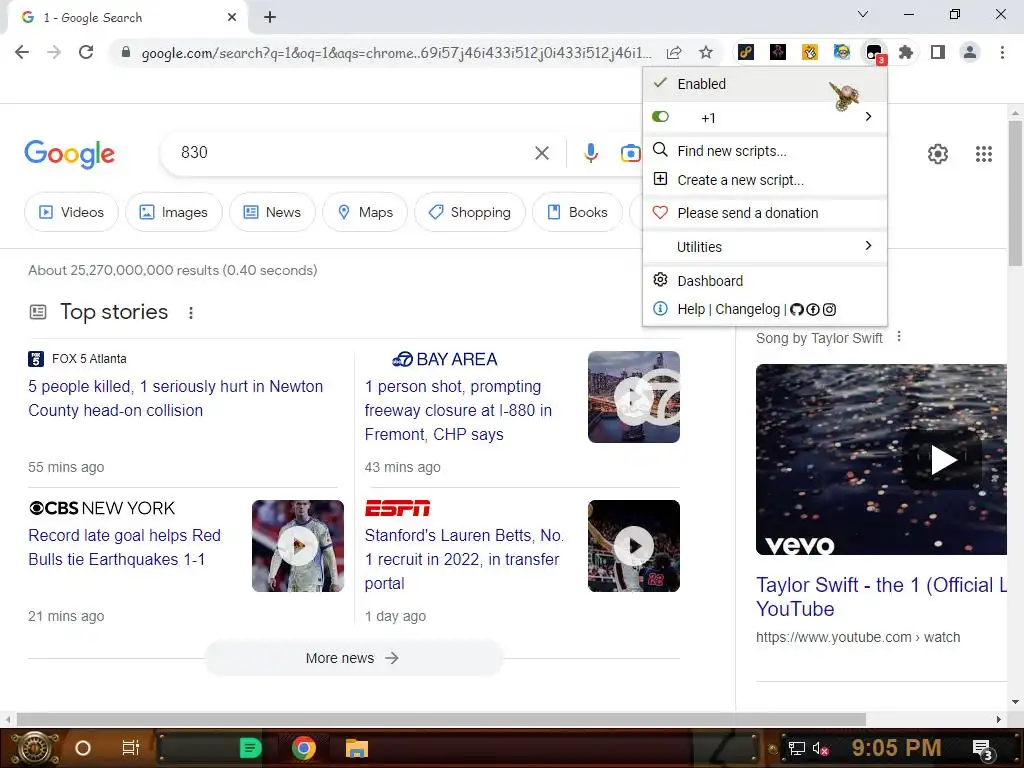Toggle the Chrome side panel icon
Screen dimensions: 1024x768
[x=938, y=52]
